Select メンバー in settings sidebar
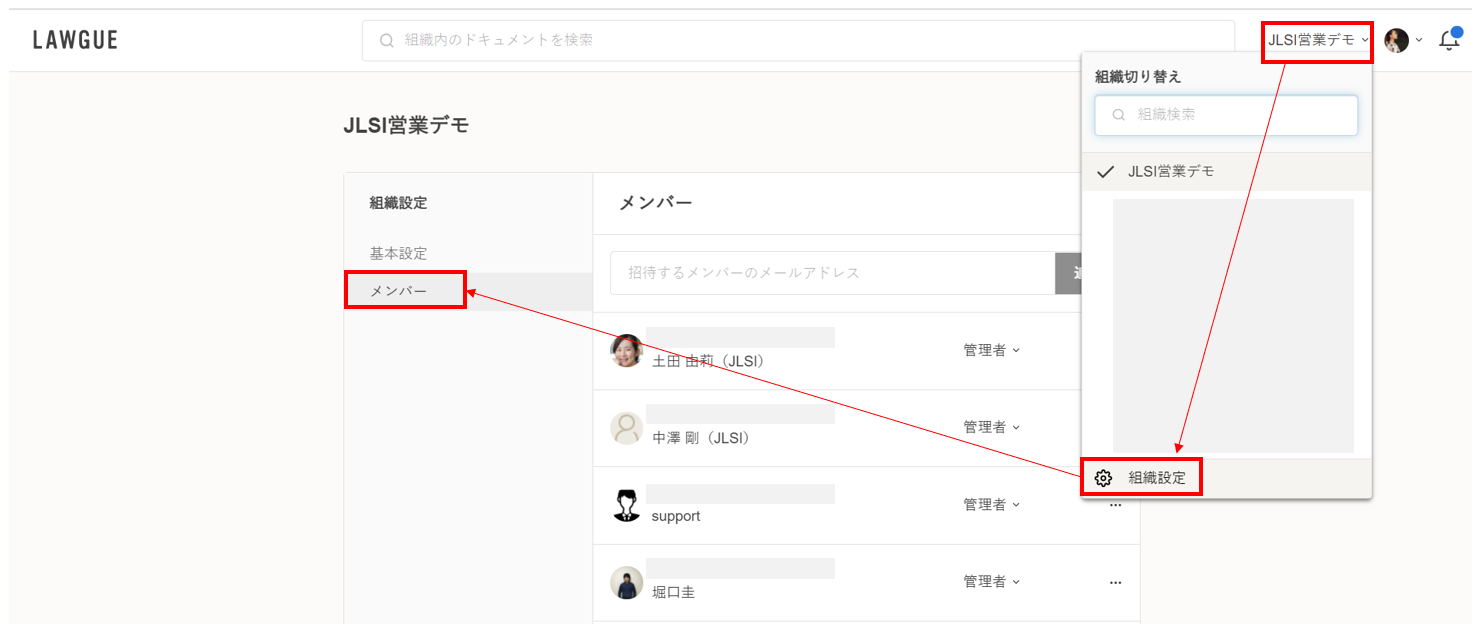The width and height of the screenshot is (1478, 624). coord(399,291)
